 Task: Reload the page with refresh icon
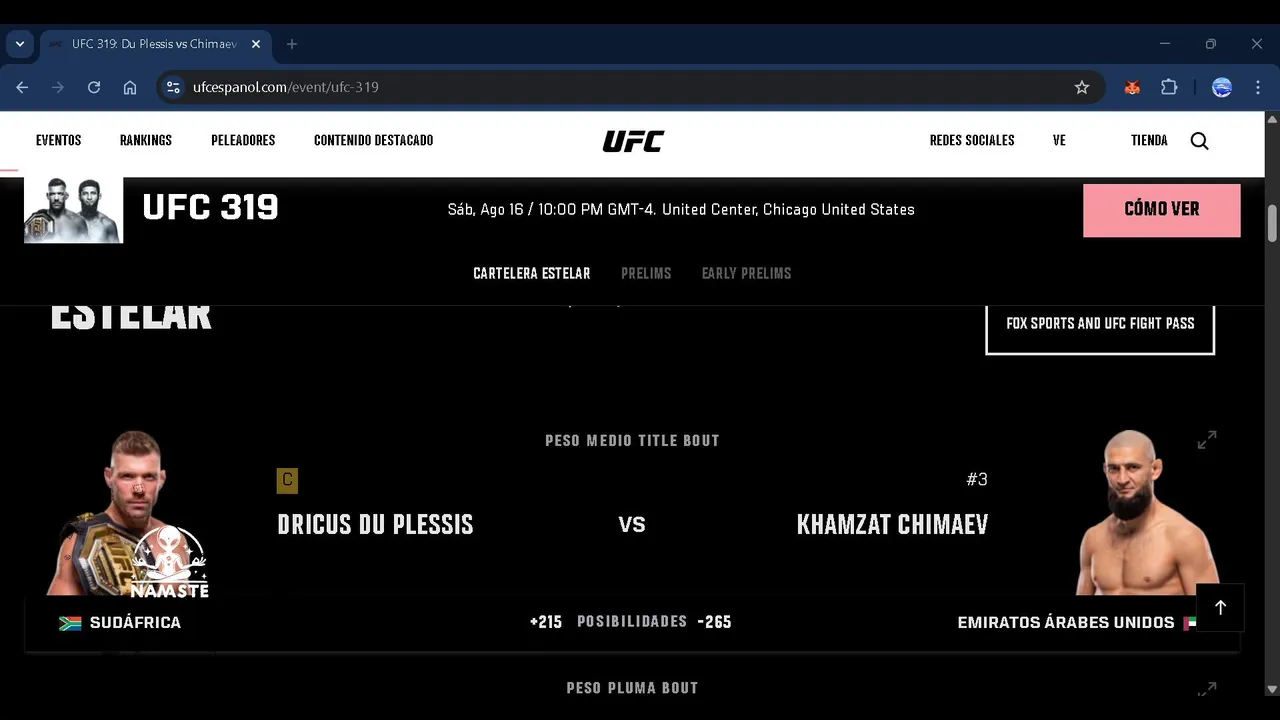94,87
